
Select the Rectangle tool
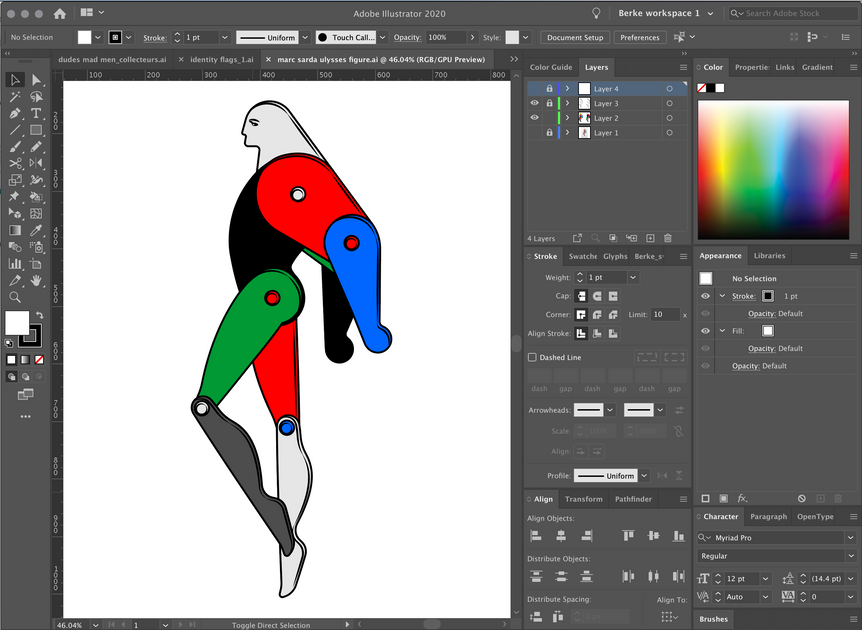[36, 130]
